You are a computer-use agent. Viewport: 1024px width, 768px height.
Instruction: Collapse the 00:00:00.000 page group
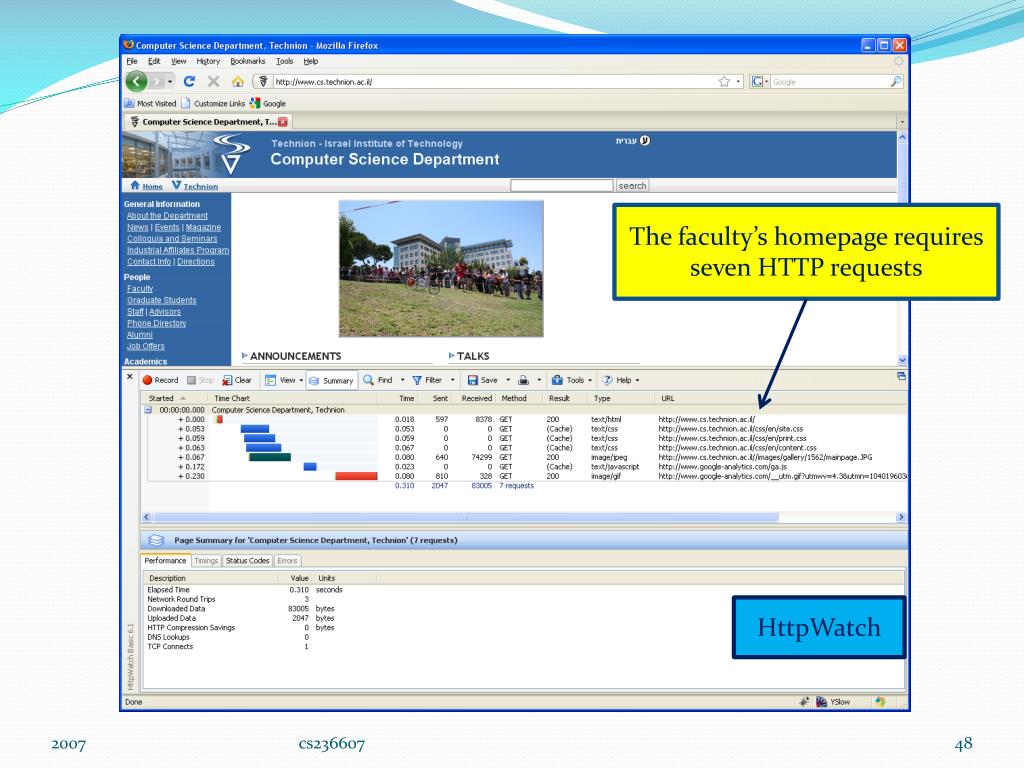[148, 410]
